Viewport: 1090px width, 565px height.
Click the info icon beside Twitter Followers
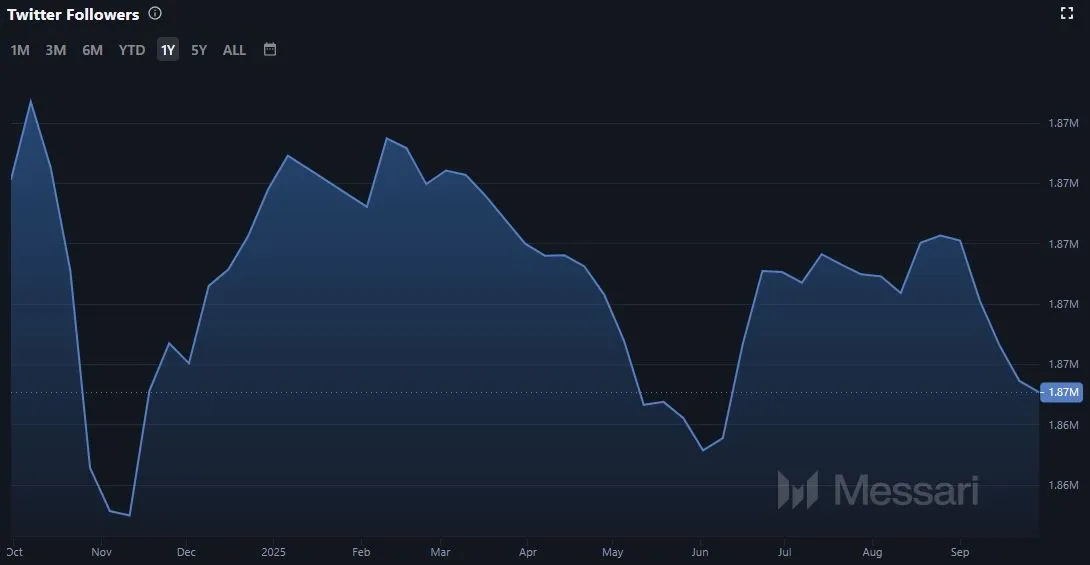[x=155, y=14]
